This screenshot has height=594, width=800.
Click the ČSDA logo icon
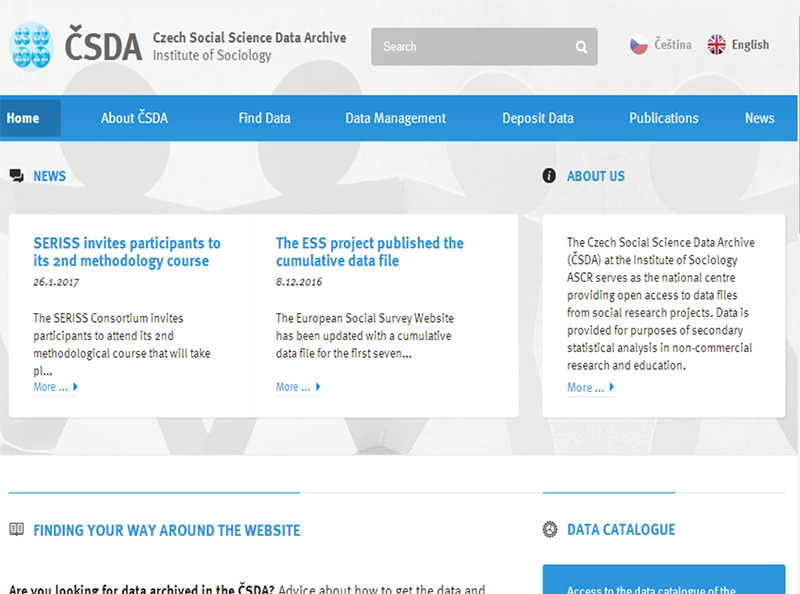pos(31,45)
